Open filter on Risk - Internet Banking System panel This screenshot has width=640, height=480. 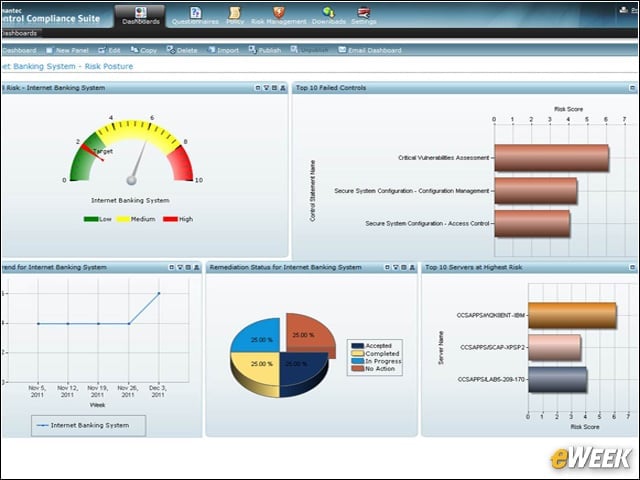(266, 88)
